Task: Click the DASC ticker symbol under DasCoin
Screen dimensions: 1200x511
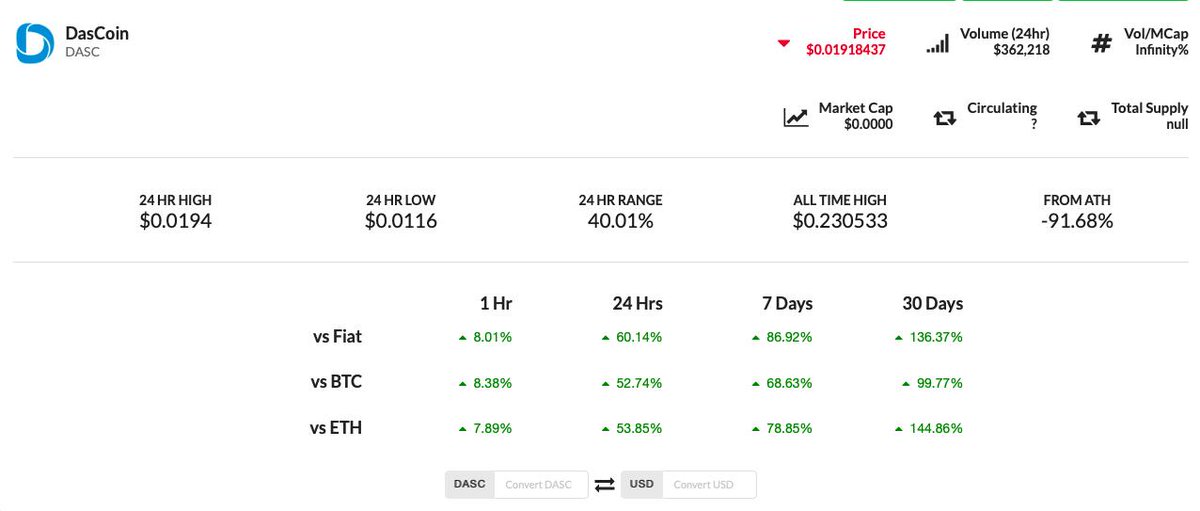Action: 82,51
